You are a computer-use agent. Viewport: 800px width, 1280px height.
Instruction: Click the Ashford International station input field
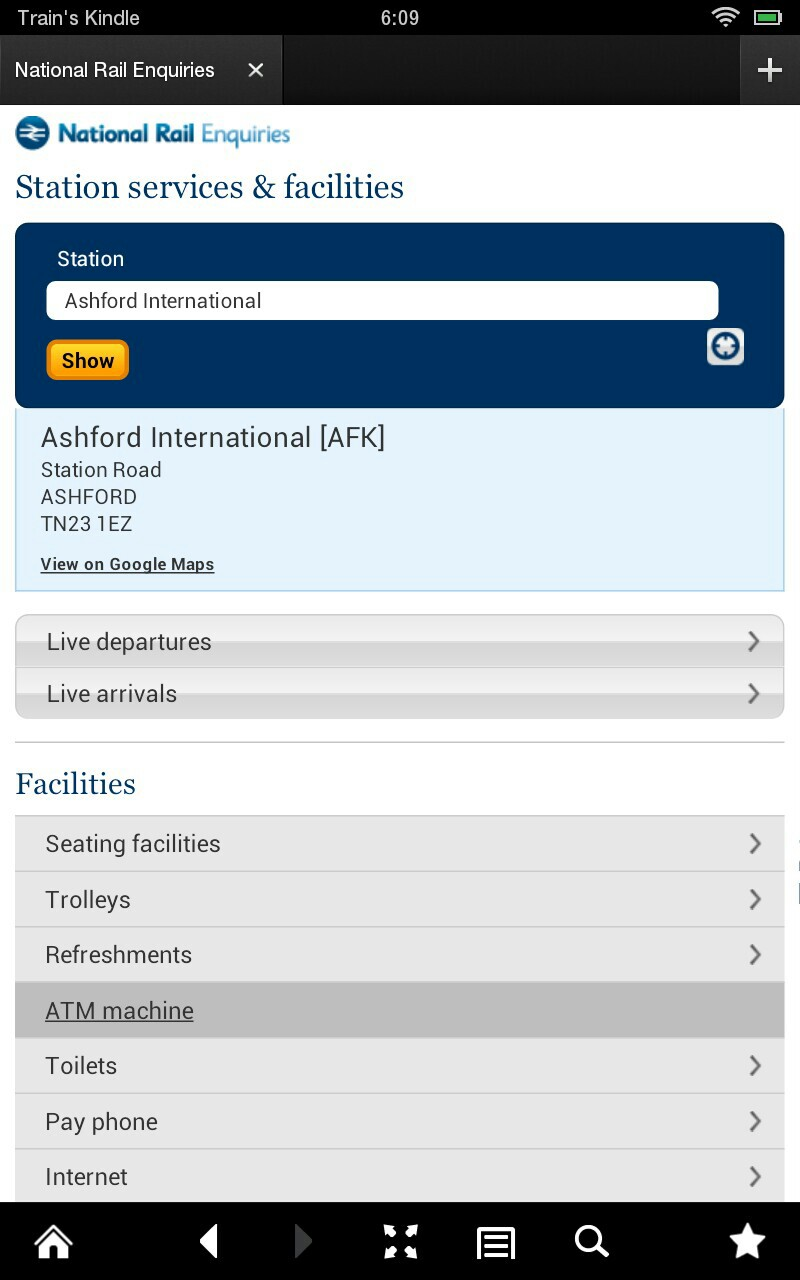pos(382,300)
